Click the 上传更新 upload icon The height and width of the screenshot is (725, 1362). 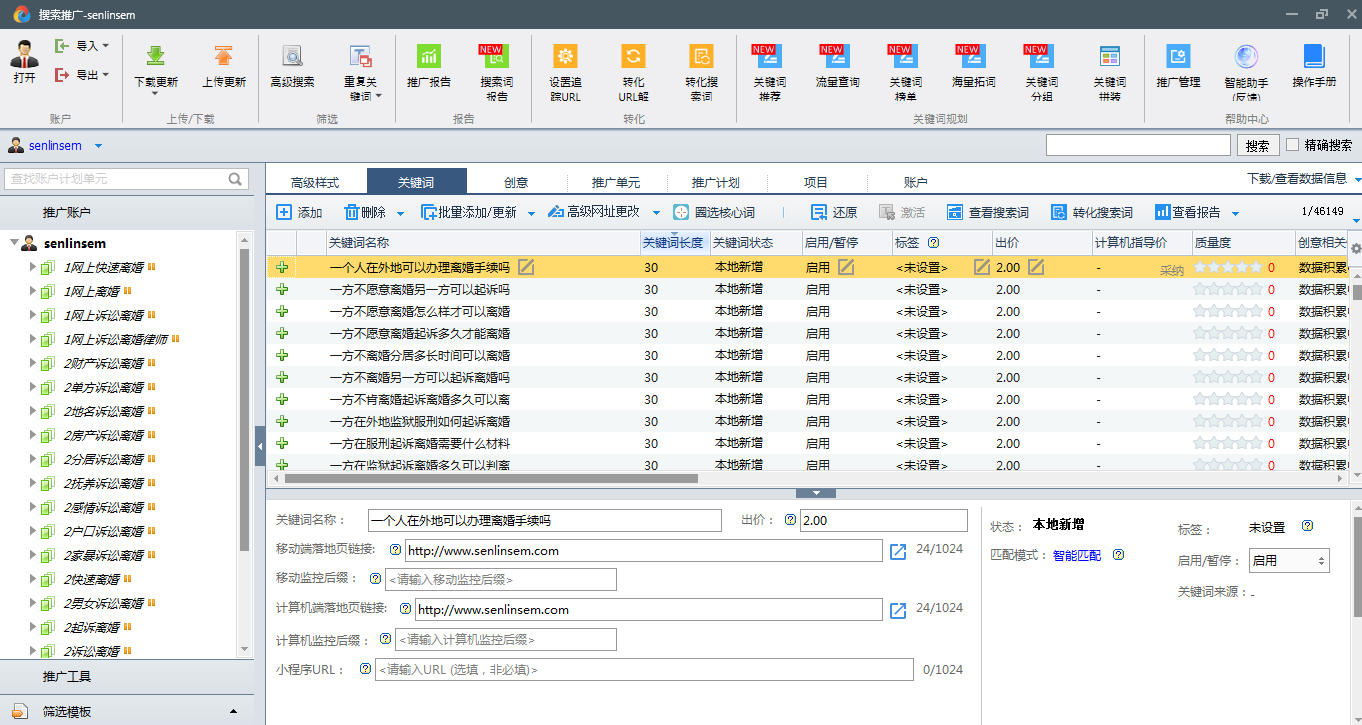pos(223,56)
